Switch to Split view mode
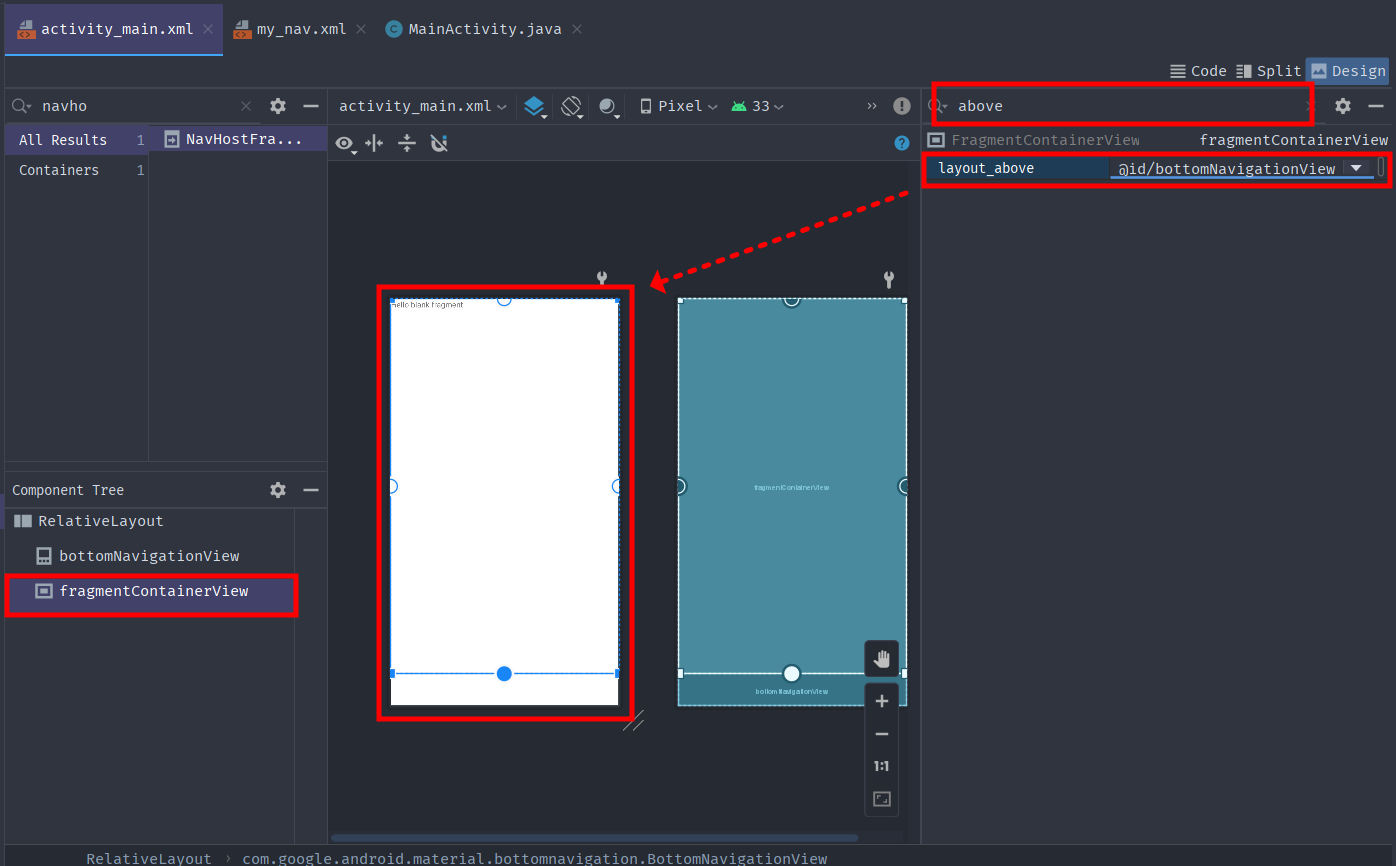The width and height of the screenshot is (1396, 866). 1268,71
